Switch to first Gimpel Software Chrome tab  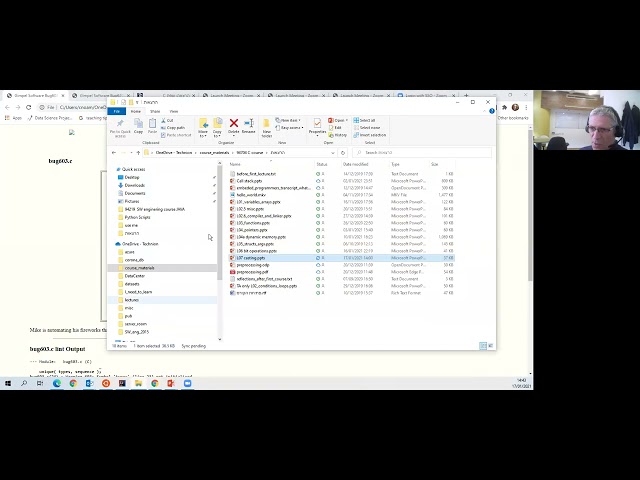(x=35, y=96)
